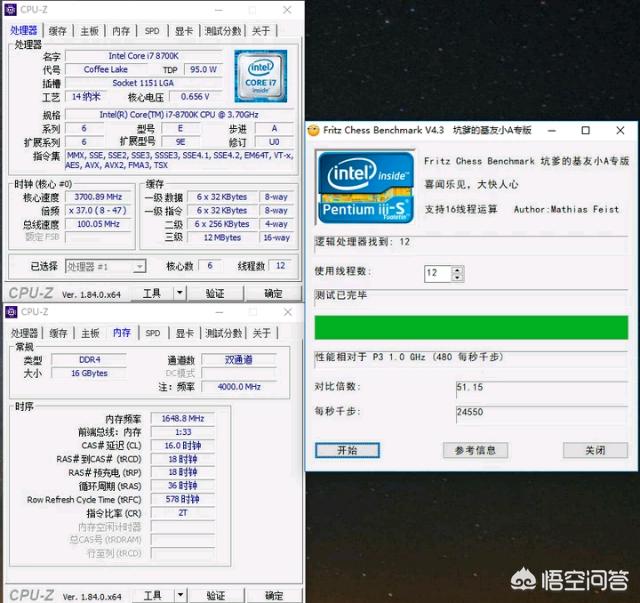Start the benchmark with 开始 button

(x=347, y=450)
